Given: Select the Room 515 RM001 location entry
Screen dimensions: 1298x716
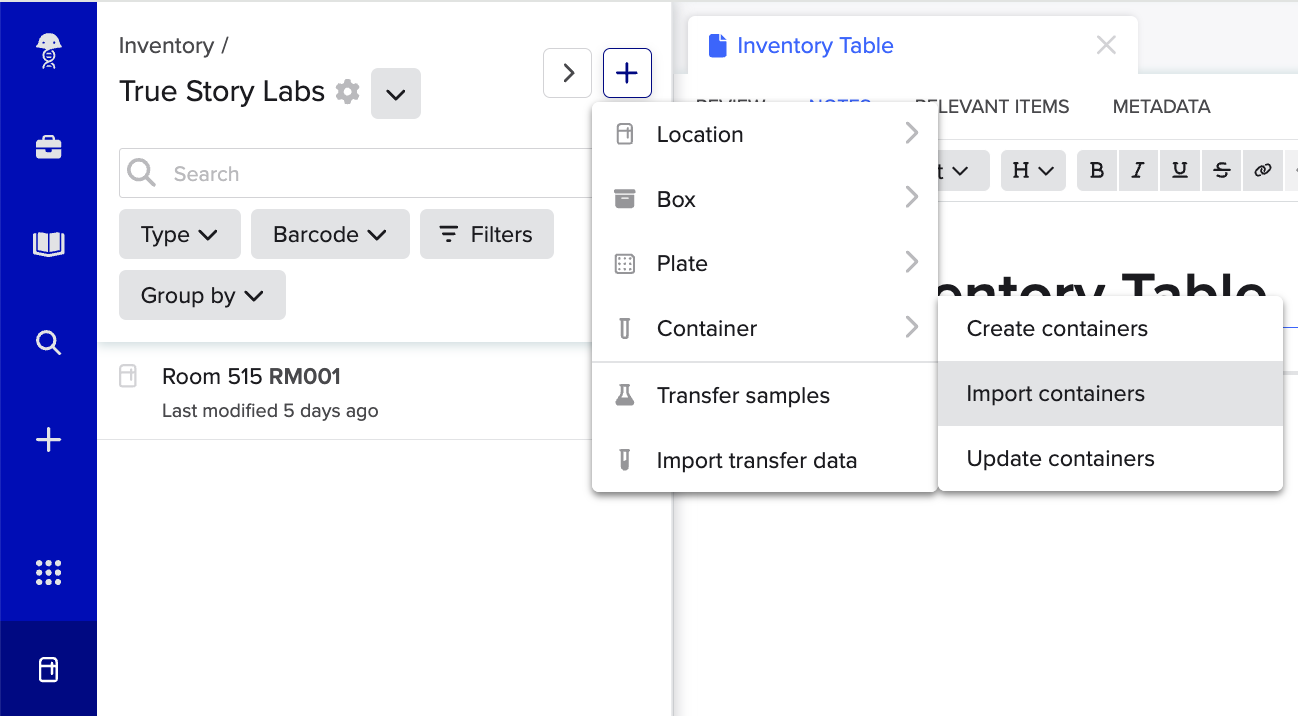Looking at the screenshot, I should tap(251, 376).
